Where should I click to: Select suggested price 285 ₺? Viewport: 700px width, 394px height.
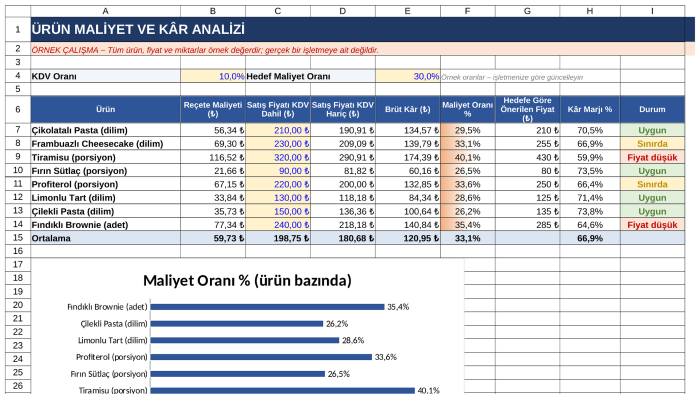point(527,224)
